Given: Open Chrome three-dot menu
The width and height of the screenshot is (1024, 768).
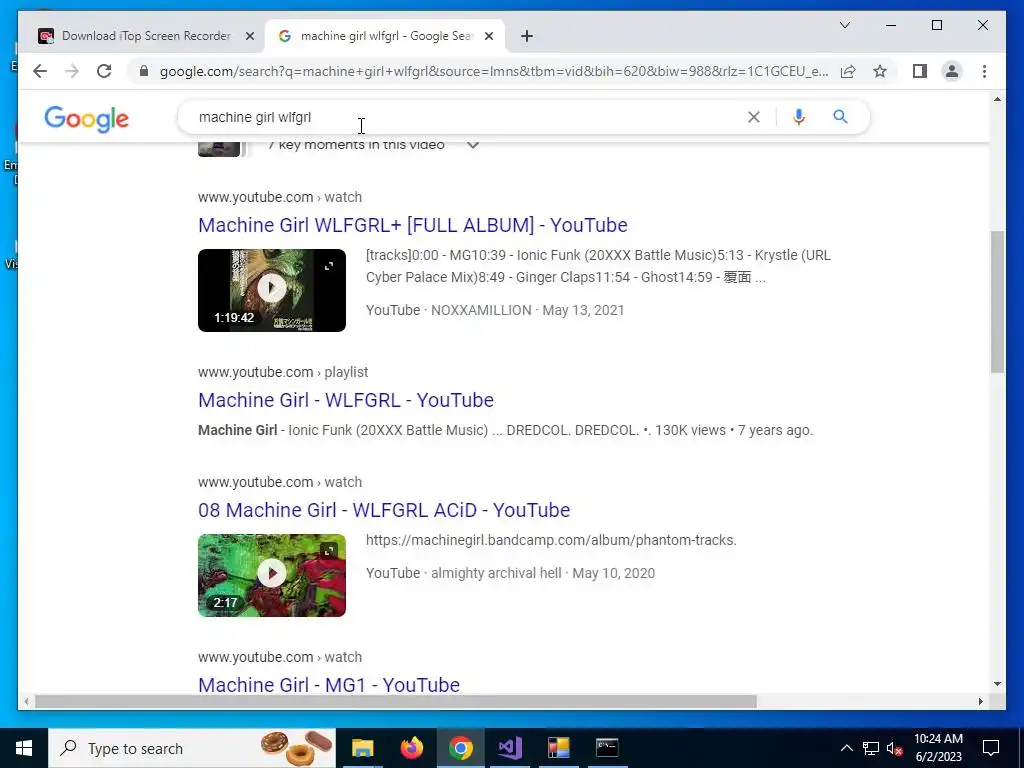Looking at the screenshot, I should (x=984, y=71).
